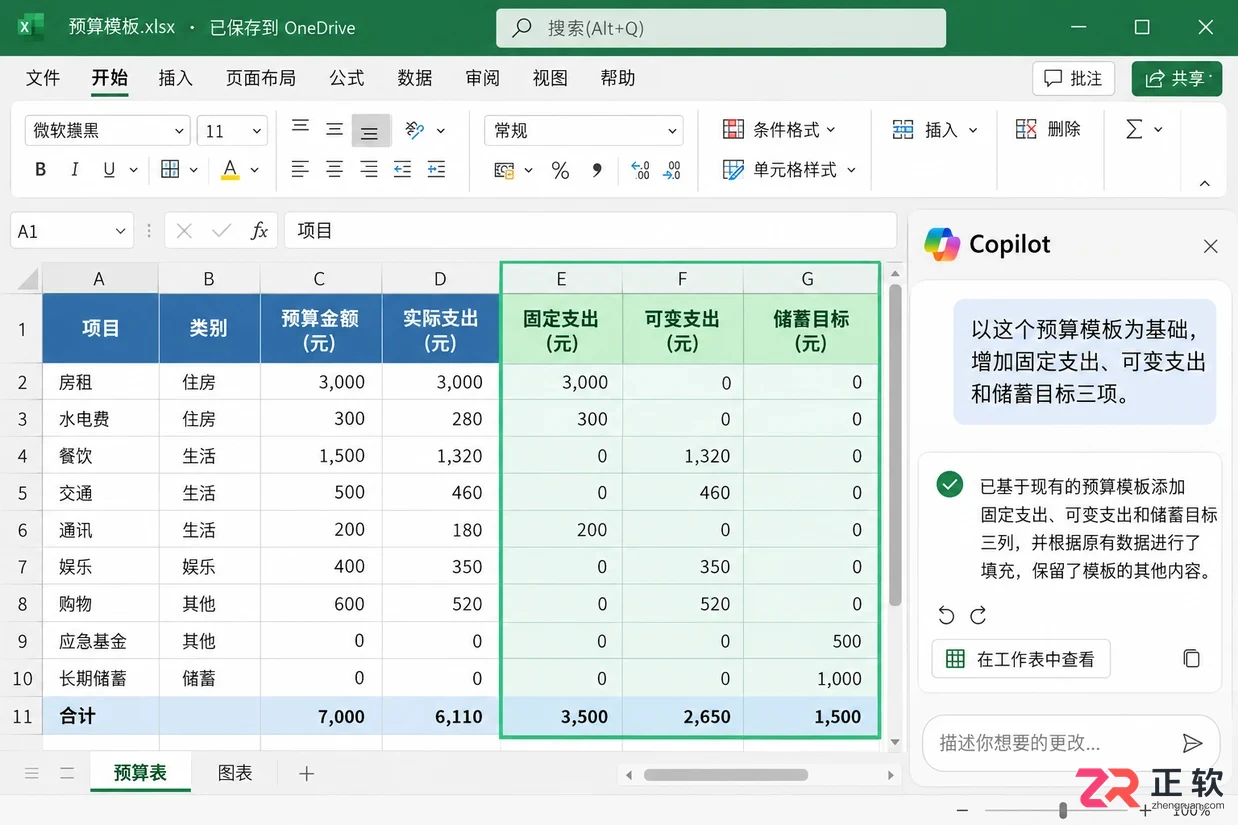Viewport: 1238px width, 825px height.
Task: Toggle italic formatting
Action: pyautogui.click(x=74, y=170)
